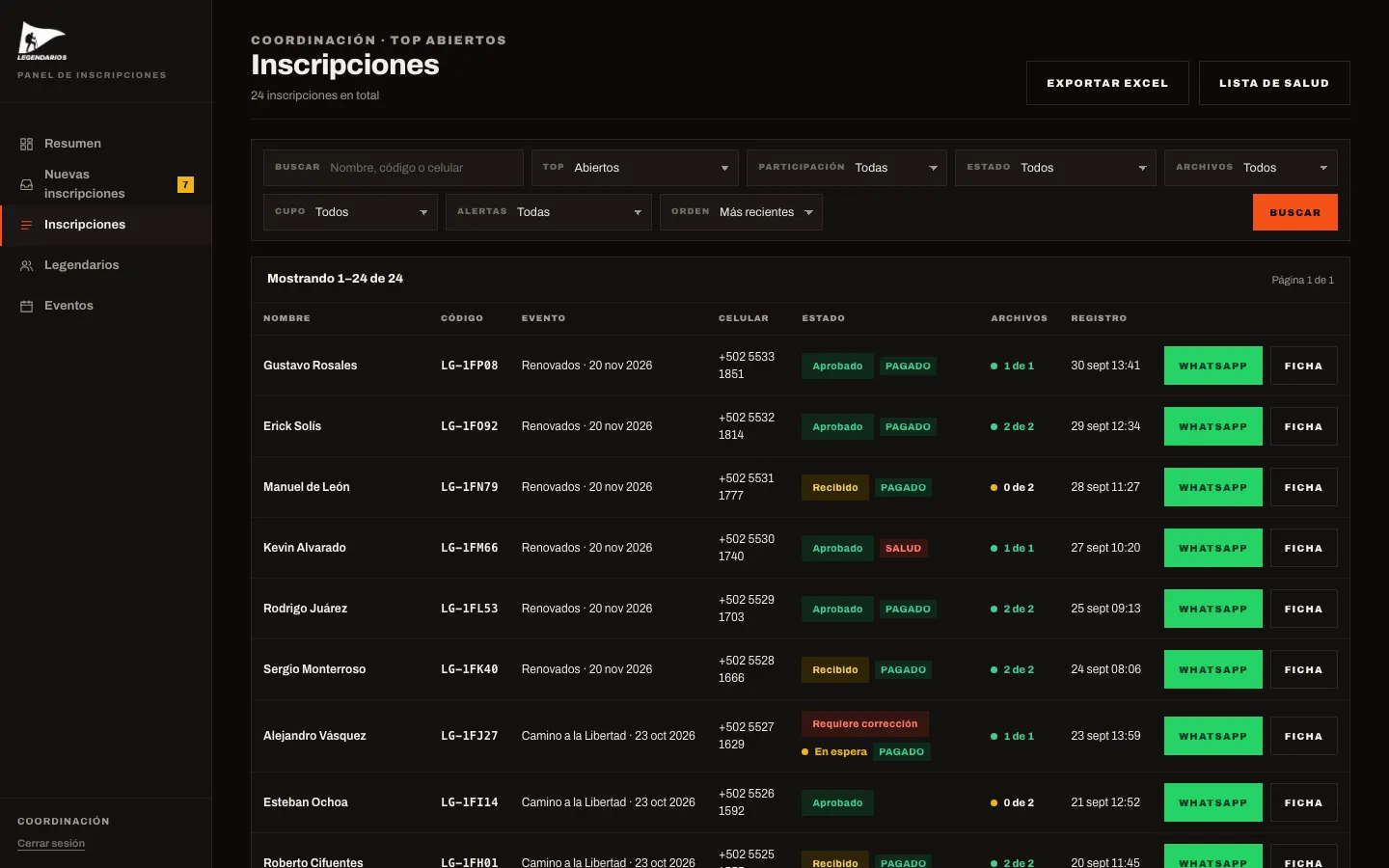Click the orange Buscar button
Viewport: 1389px width, 868px height.
(x=1295, y=212)
